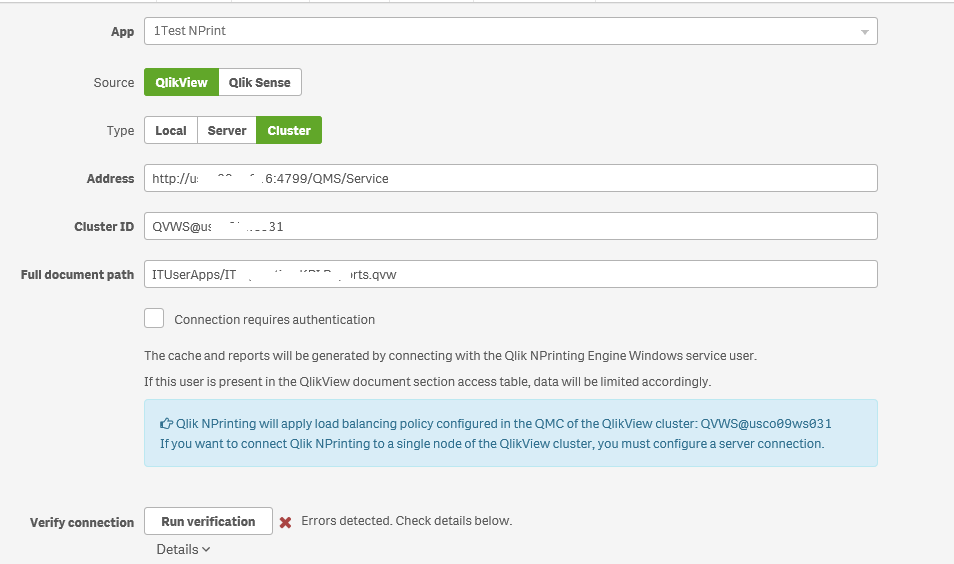Click the Run verification button
Viewport: 954px width, 564px height.
[208, 521]
